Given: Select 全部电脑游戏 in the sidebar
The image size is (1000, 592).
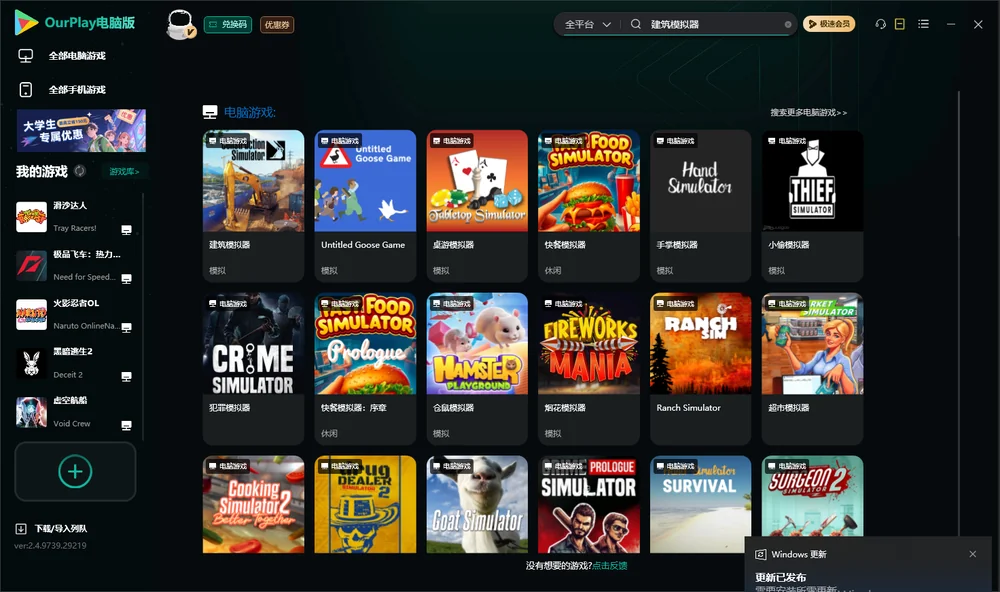Looking at the screenshot, I should (77, 56).
